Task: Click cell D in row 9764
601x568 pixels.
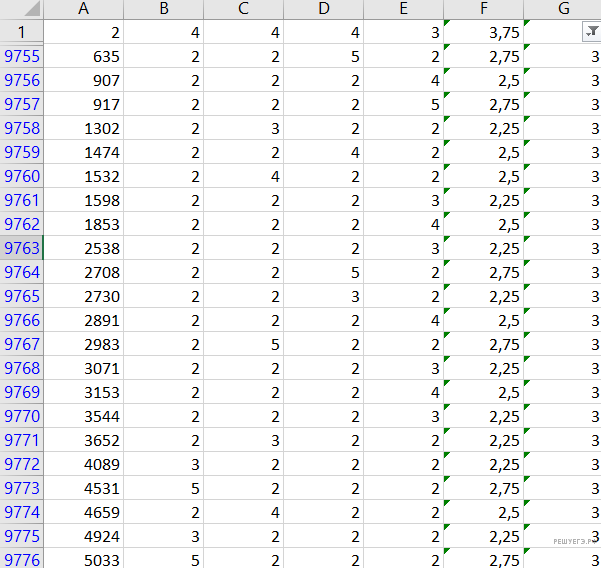Action: click(x=323, y=272)
